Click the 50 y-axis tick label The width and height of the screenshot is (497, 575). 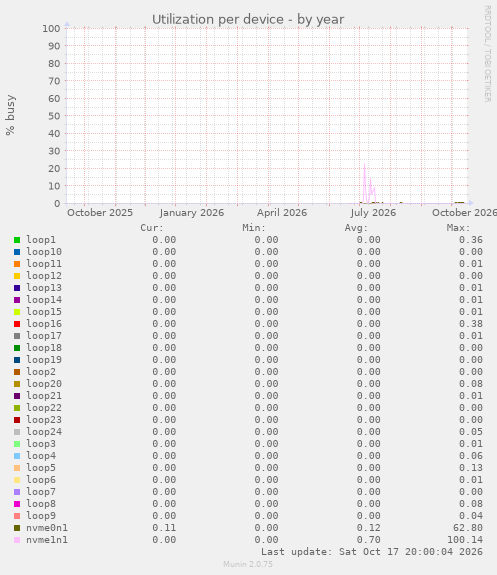[54, 116]
